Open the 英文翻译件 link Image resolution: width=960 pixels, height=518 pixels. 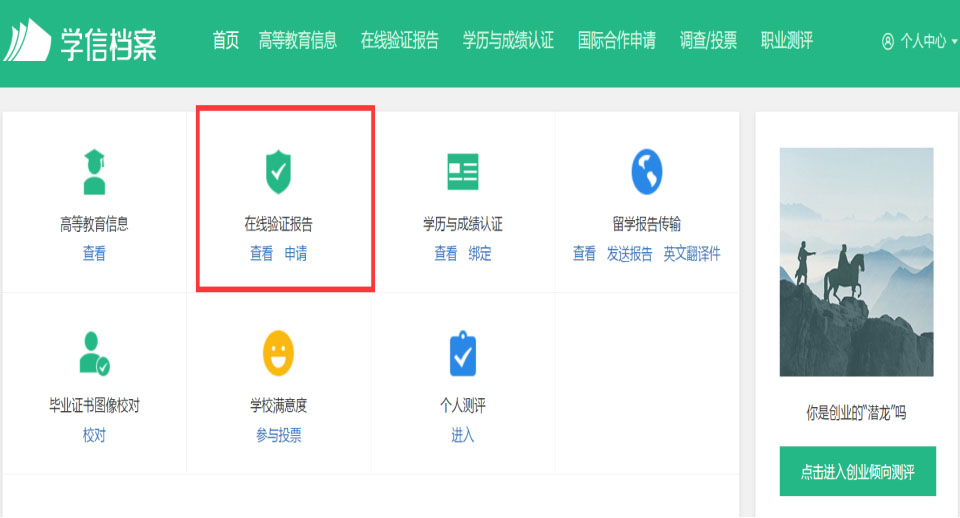(x=692, y=254)
